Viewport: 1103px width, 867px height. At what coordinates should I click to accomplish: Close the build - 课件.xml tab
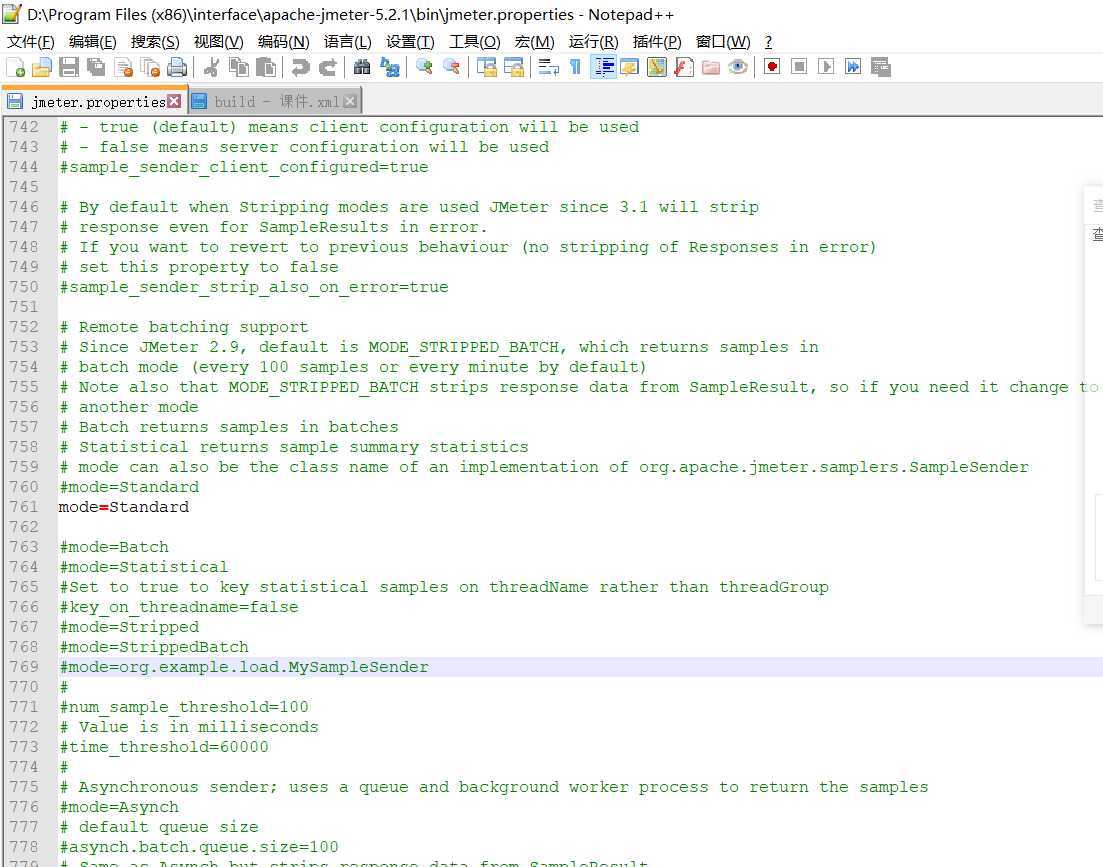tap(350, 102)
